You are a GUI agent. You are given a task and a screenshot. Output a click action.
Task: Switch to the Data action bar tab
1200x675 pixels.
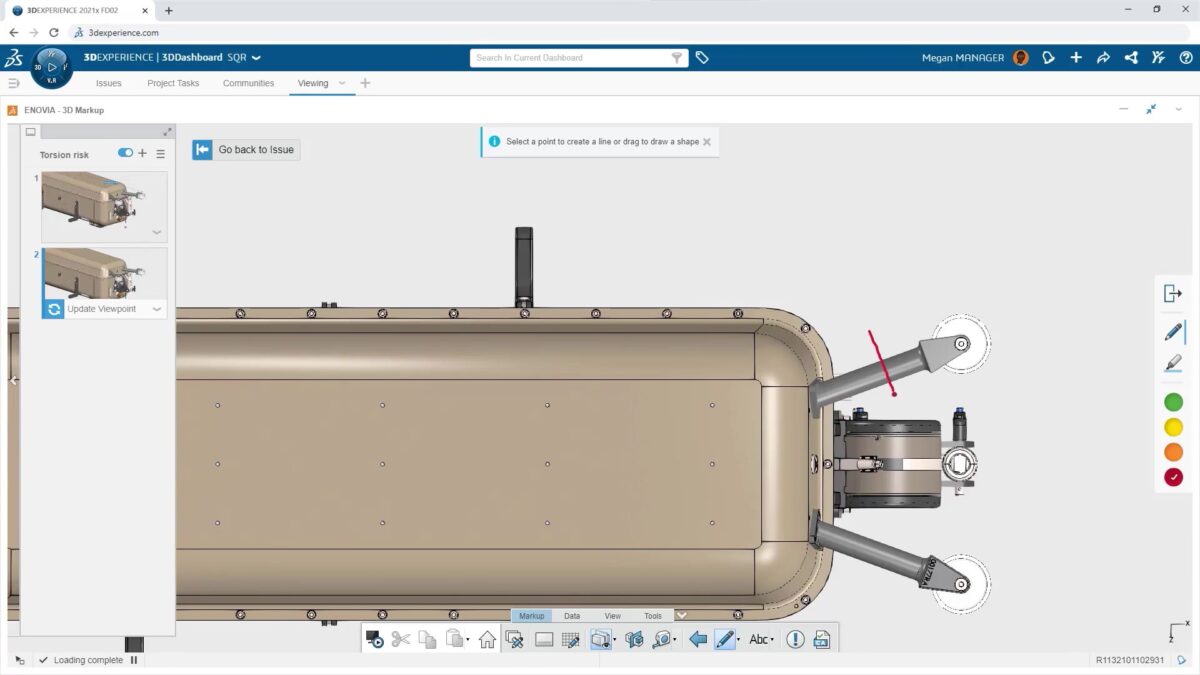572,616
